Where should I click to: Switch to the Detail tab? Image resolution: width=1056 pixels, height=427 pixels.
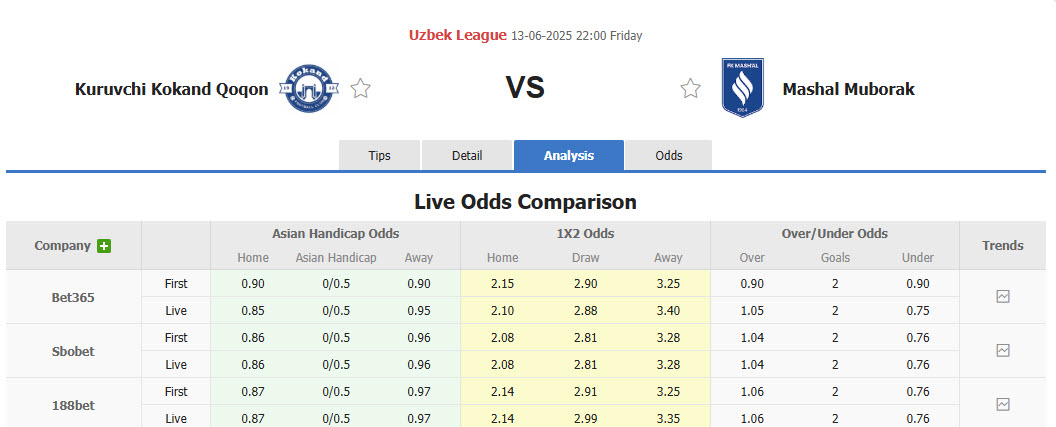click(467, 156)
